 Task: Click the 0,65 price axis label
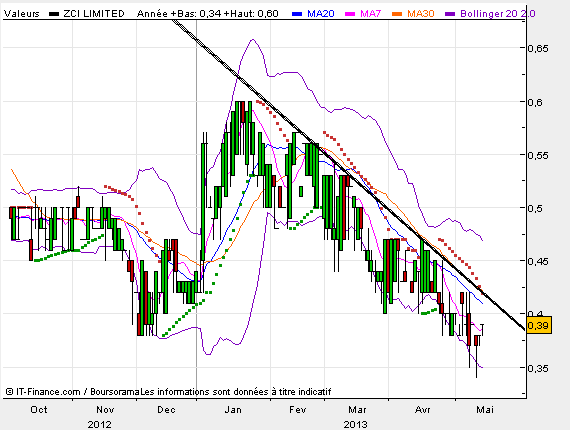pos(538,48)
